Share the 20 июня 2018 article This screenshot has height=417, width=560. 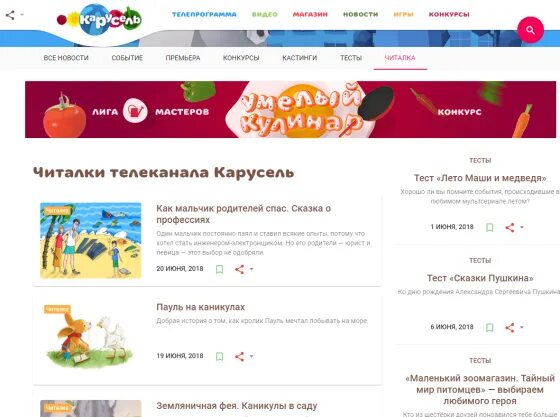tap(240, 269)
